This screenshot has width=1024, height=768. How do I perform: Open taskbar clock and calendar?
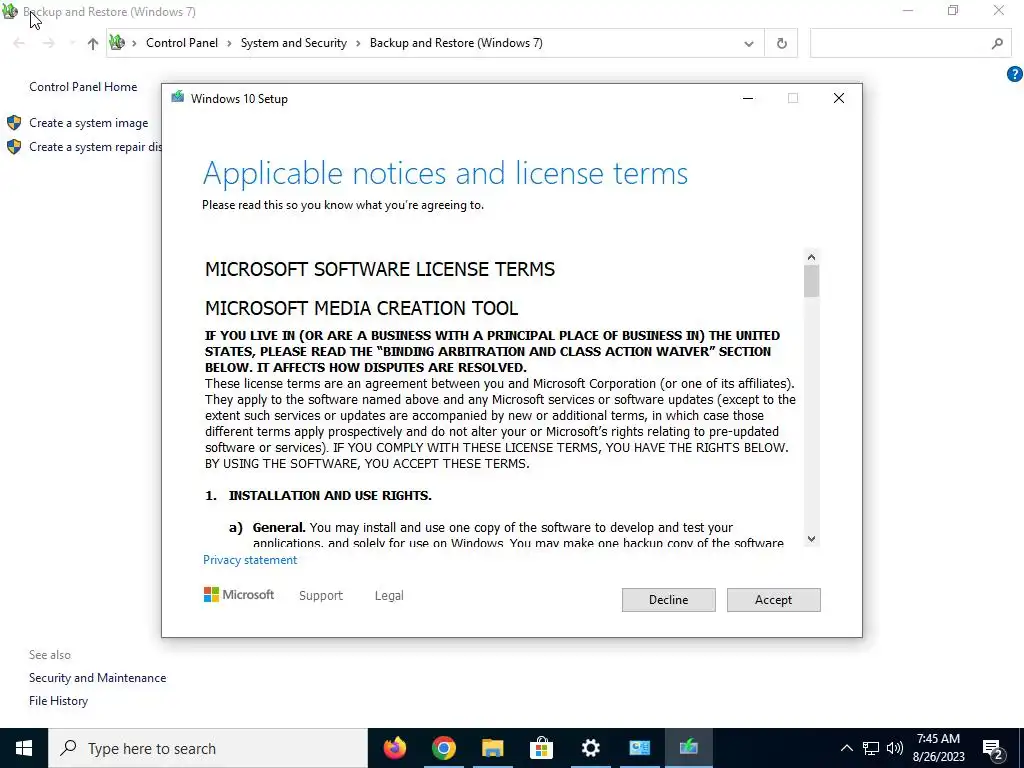click(x=938, y=748)
